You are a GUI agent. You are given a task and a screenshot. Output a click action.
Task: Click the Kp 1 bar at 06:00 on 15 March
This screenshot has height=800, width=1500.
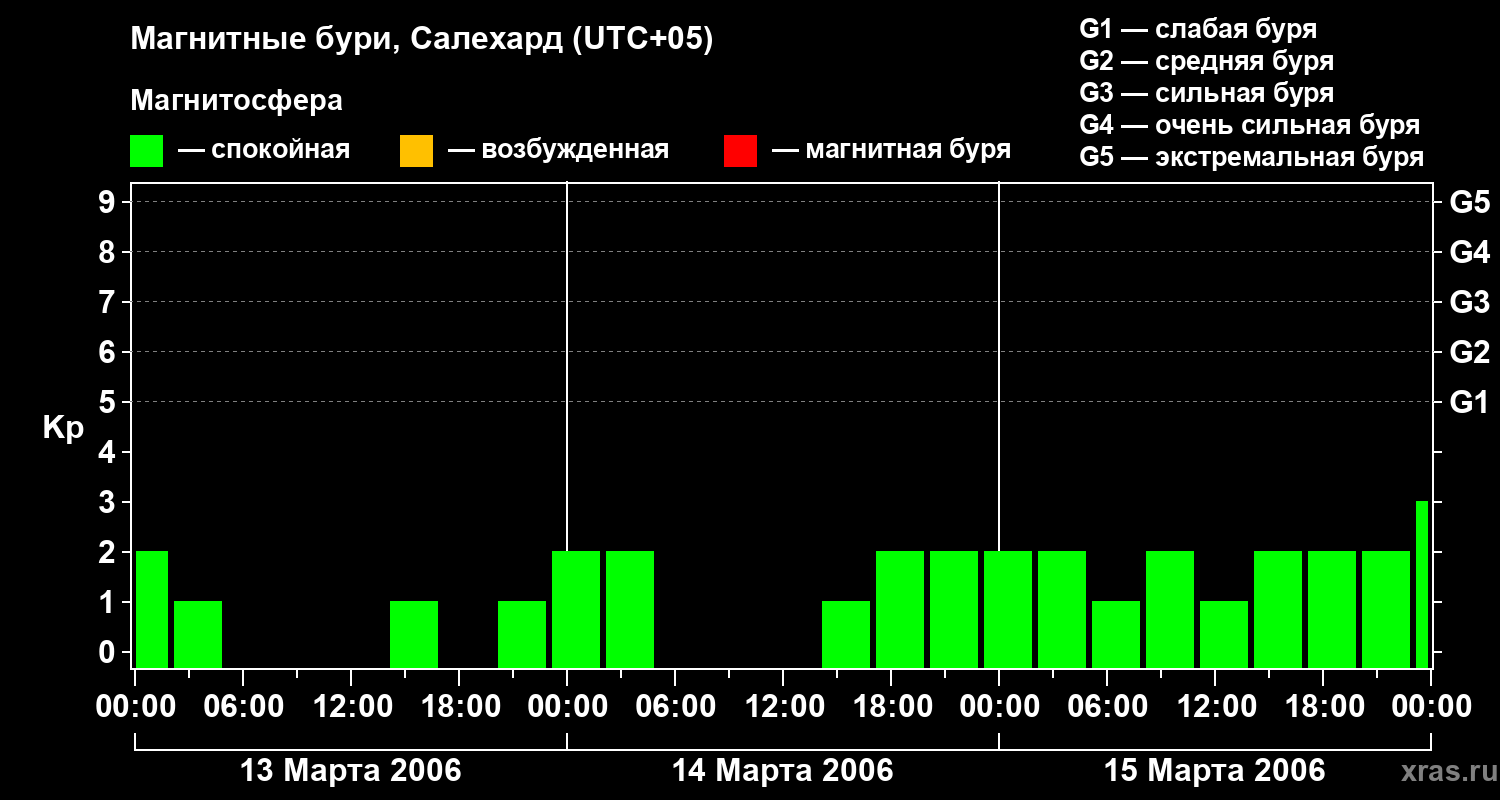(1116, 634)
